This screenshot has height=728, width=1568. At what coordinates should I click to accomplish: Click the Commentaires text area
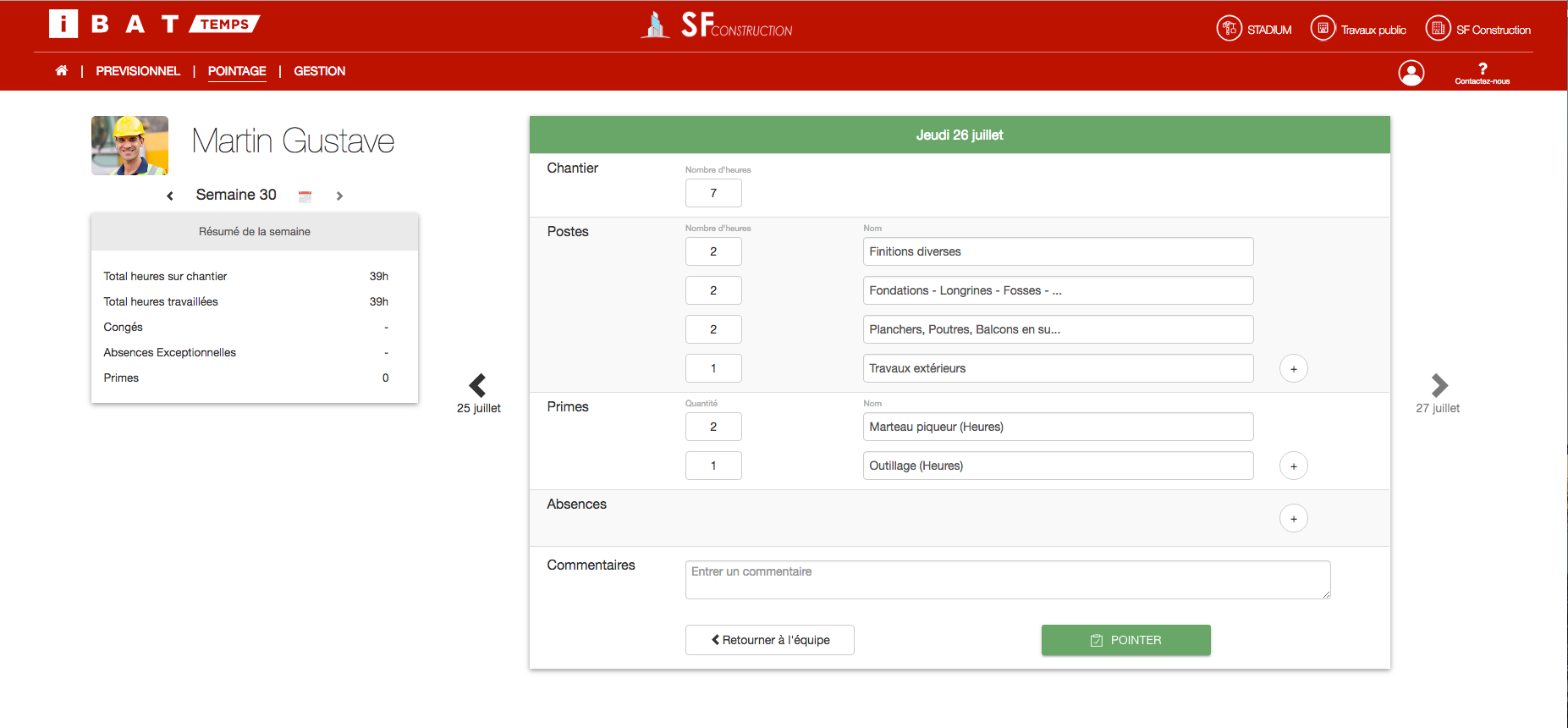(x=1007, y=580)
